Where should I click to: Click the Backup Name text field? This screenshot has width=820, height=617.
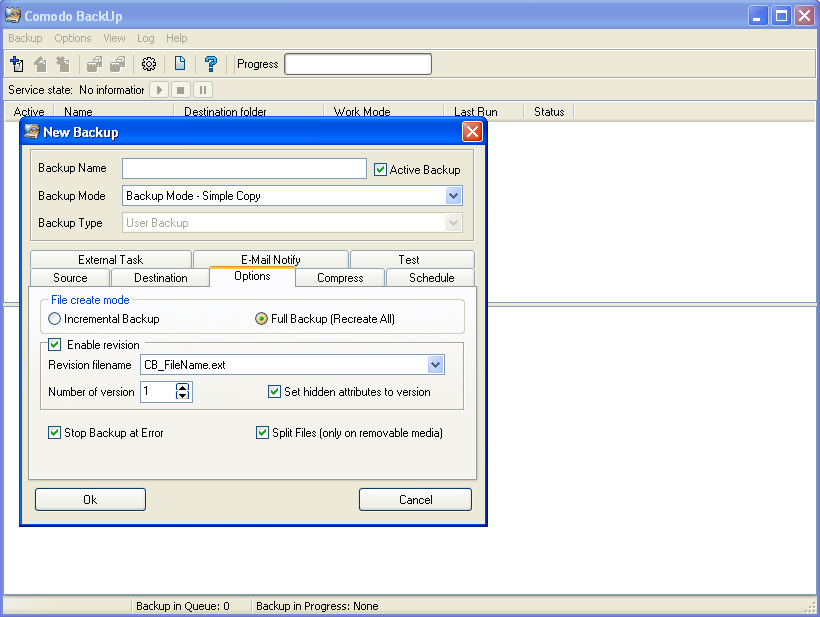(244, 168)
